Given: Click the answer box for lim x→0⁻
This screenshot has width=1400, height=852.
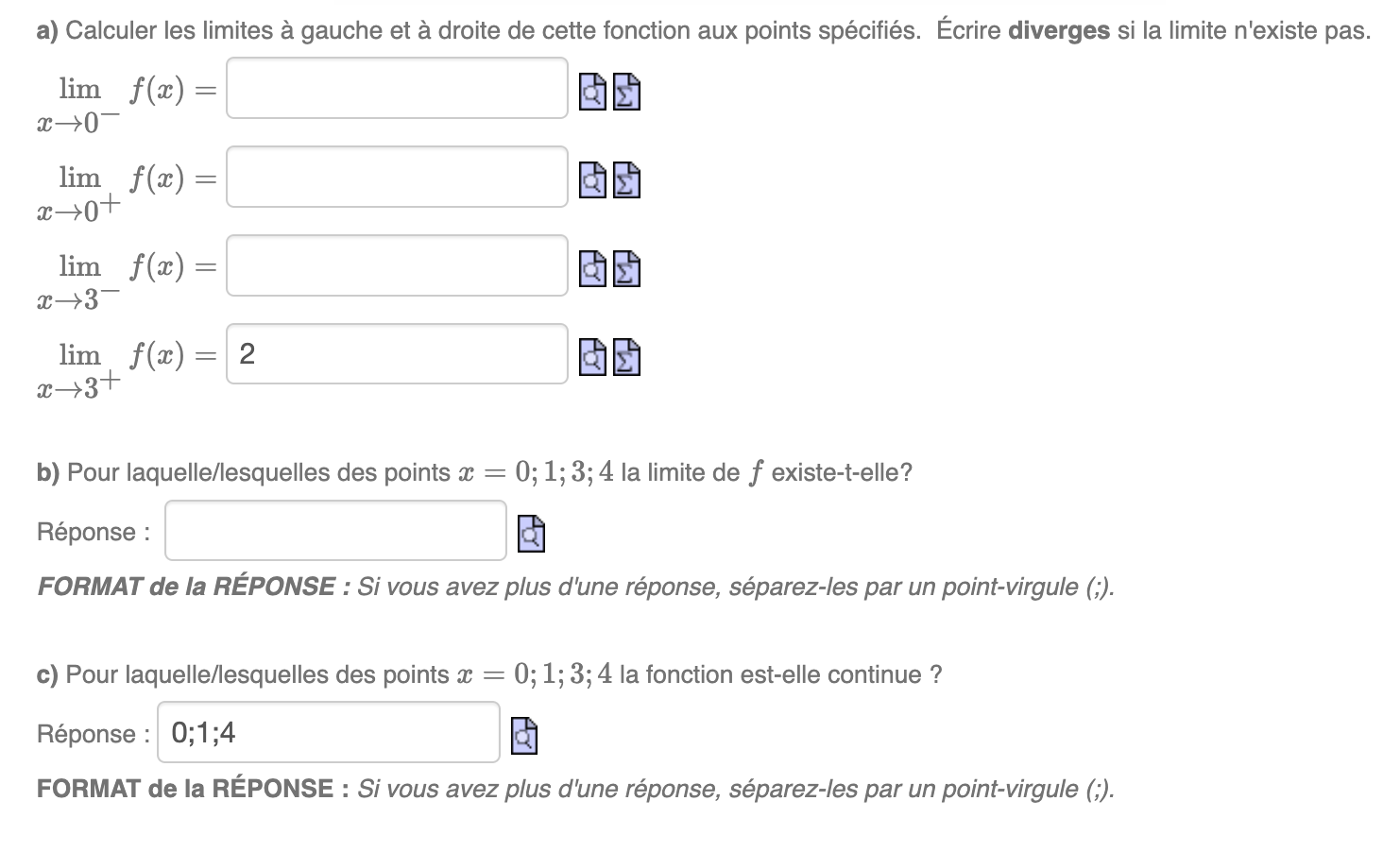Looking at the screenshot, I should [396, 90].
